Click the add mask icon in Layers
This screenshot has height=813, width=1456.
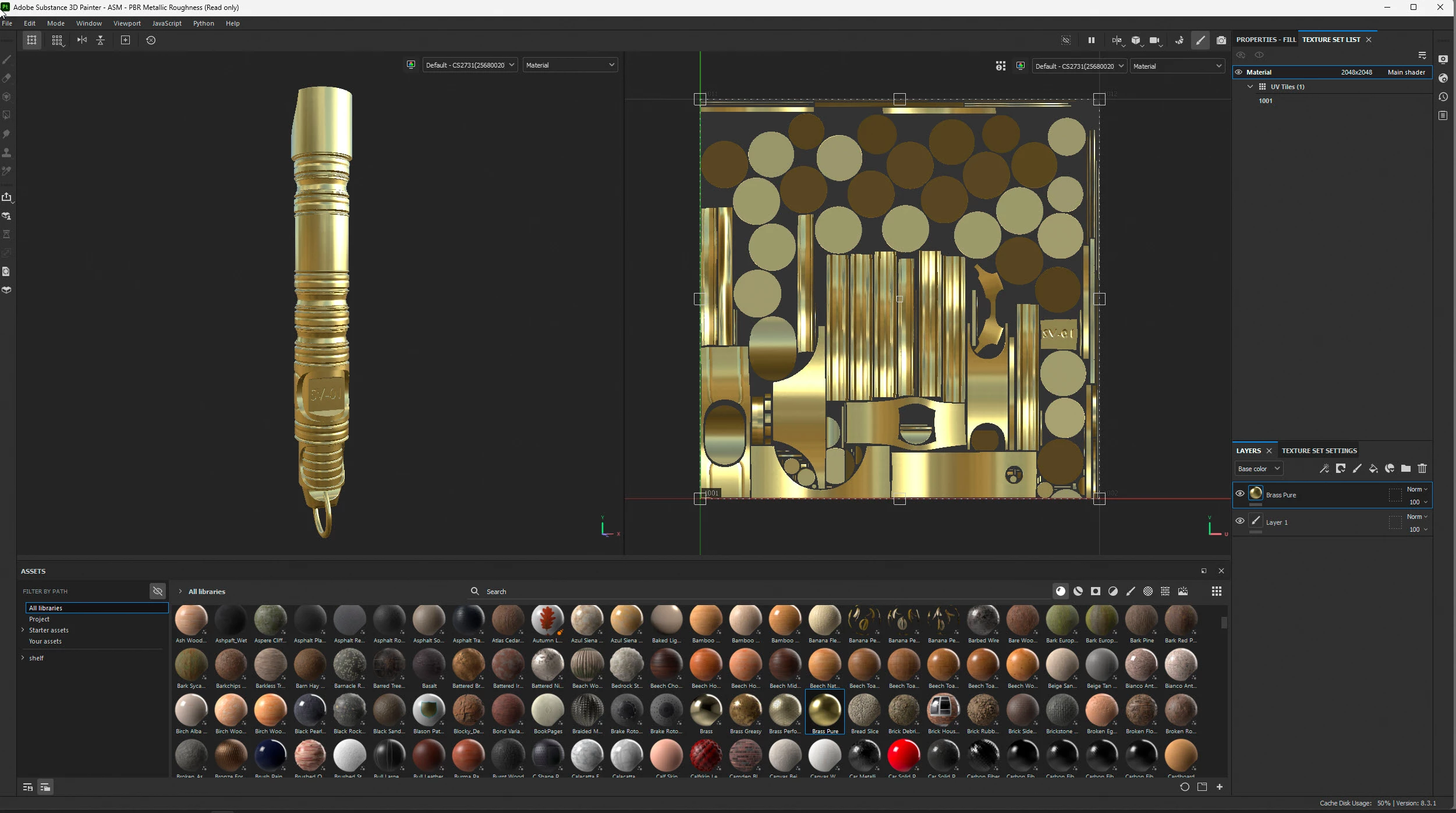(x=1340, y=469)
